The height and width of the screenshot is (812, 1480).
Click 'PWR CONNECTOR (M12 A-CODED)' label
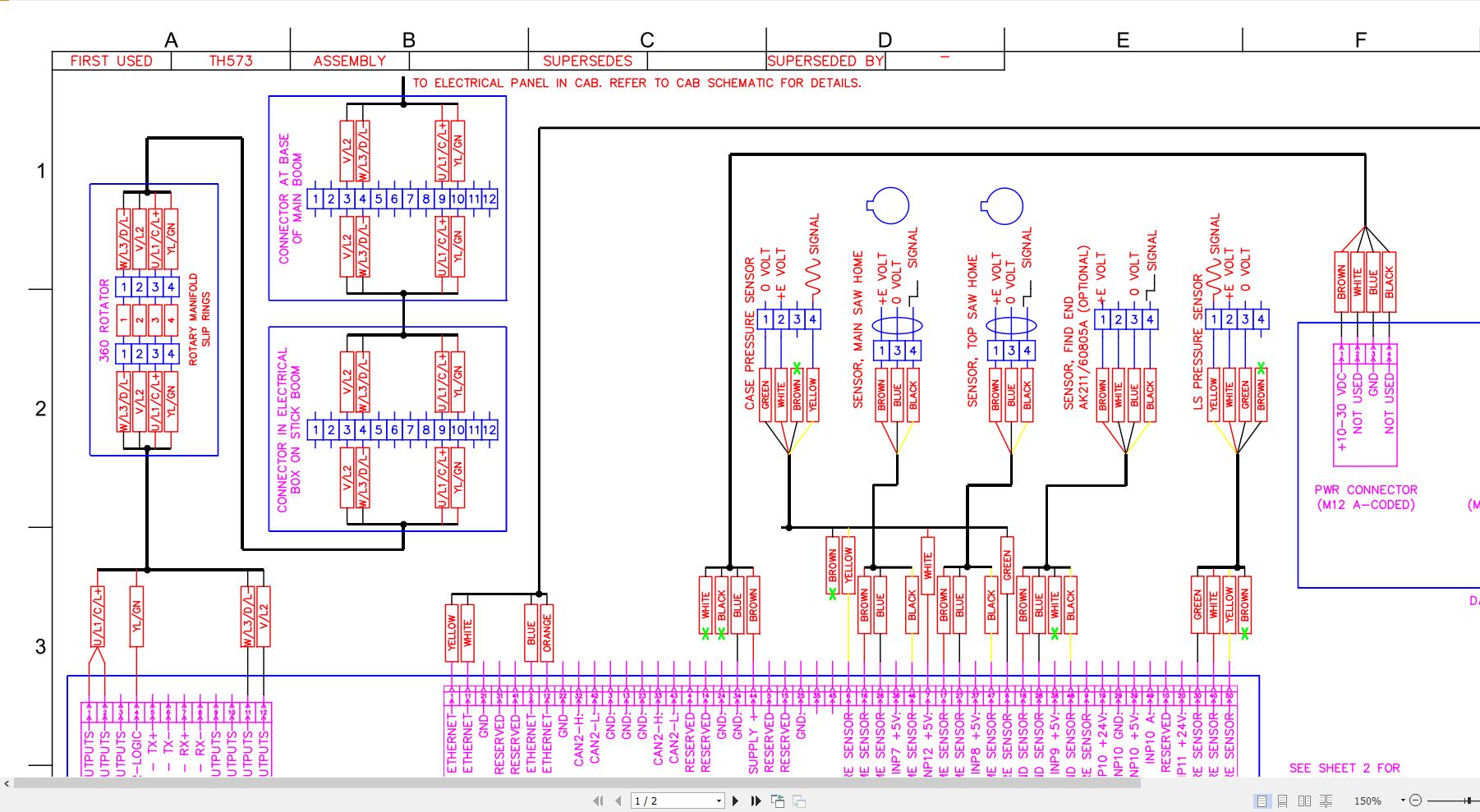pos(1366,497)
